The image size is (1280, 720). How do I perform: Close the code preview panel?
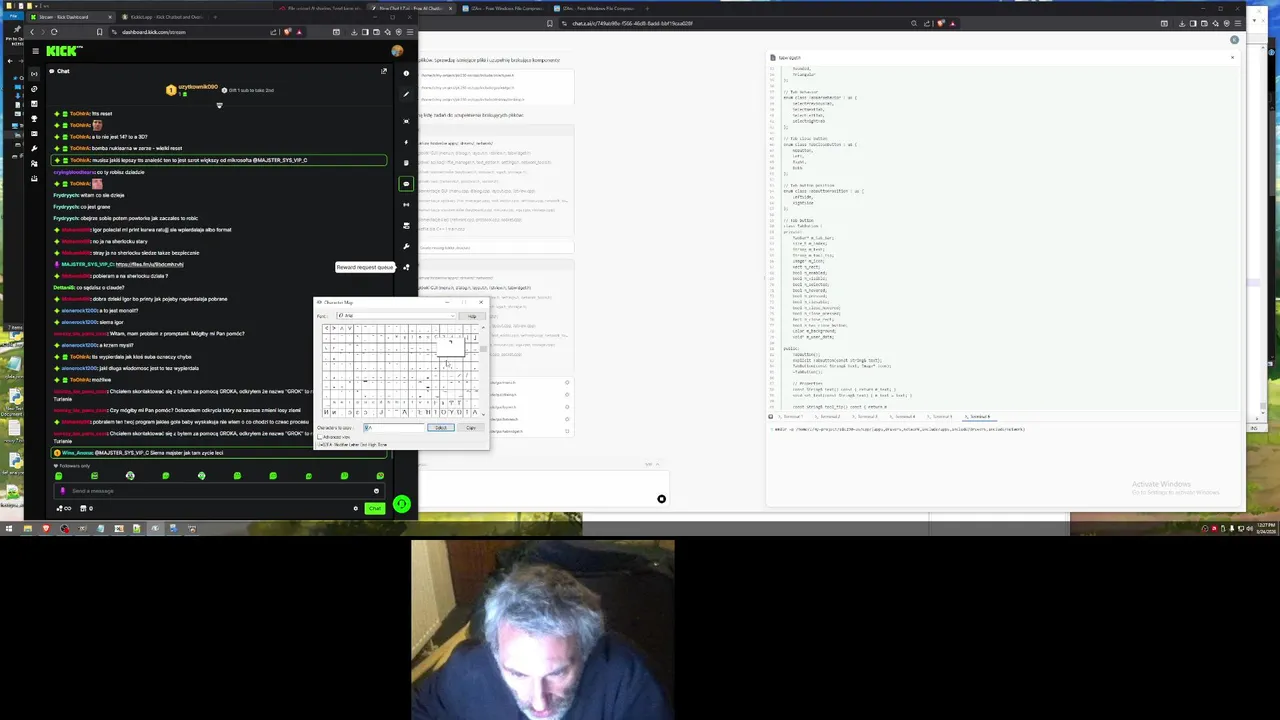point(1232,57)
